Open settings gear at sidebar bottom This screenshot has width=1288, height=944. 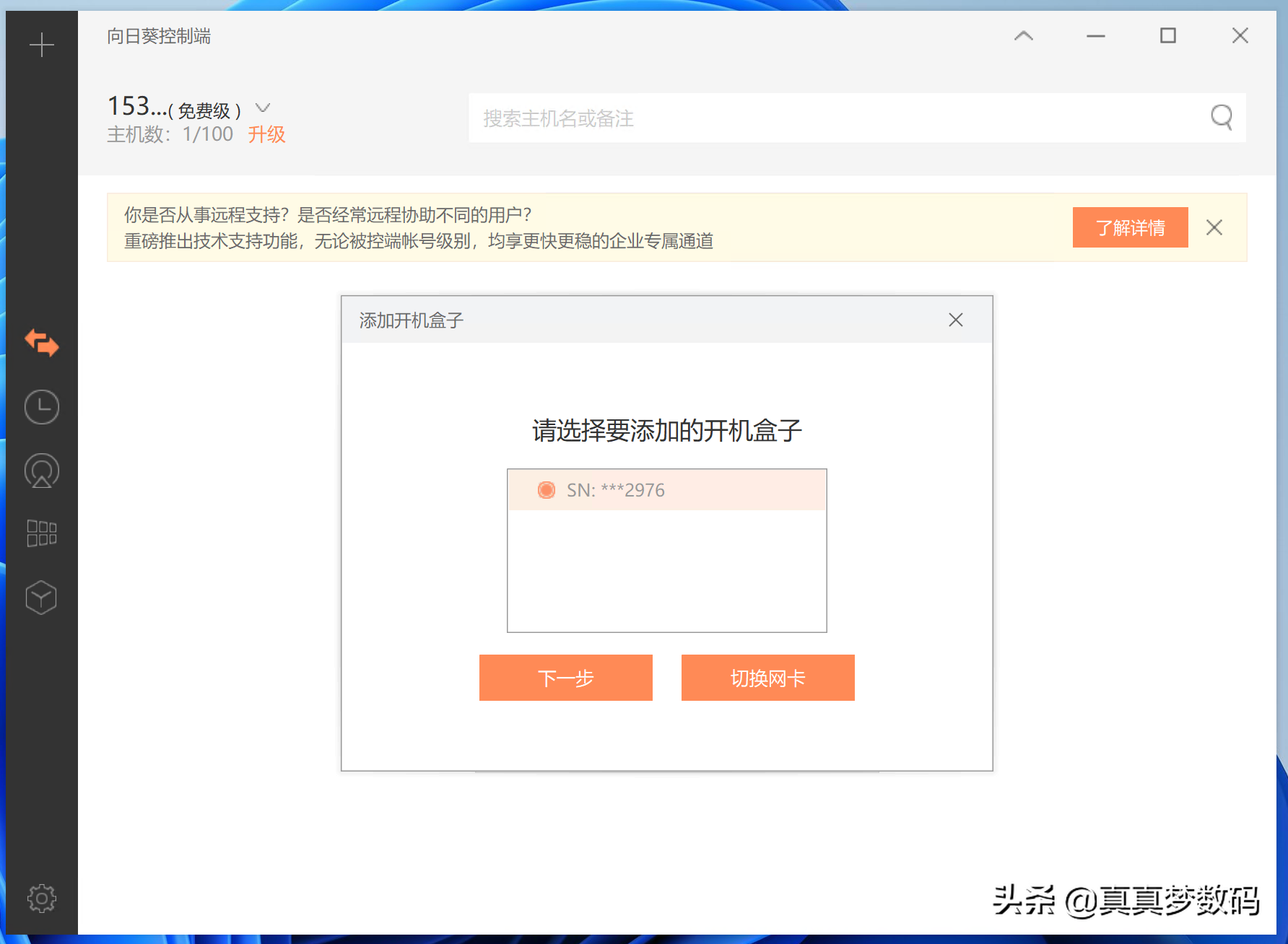pos(42,899)
